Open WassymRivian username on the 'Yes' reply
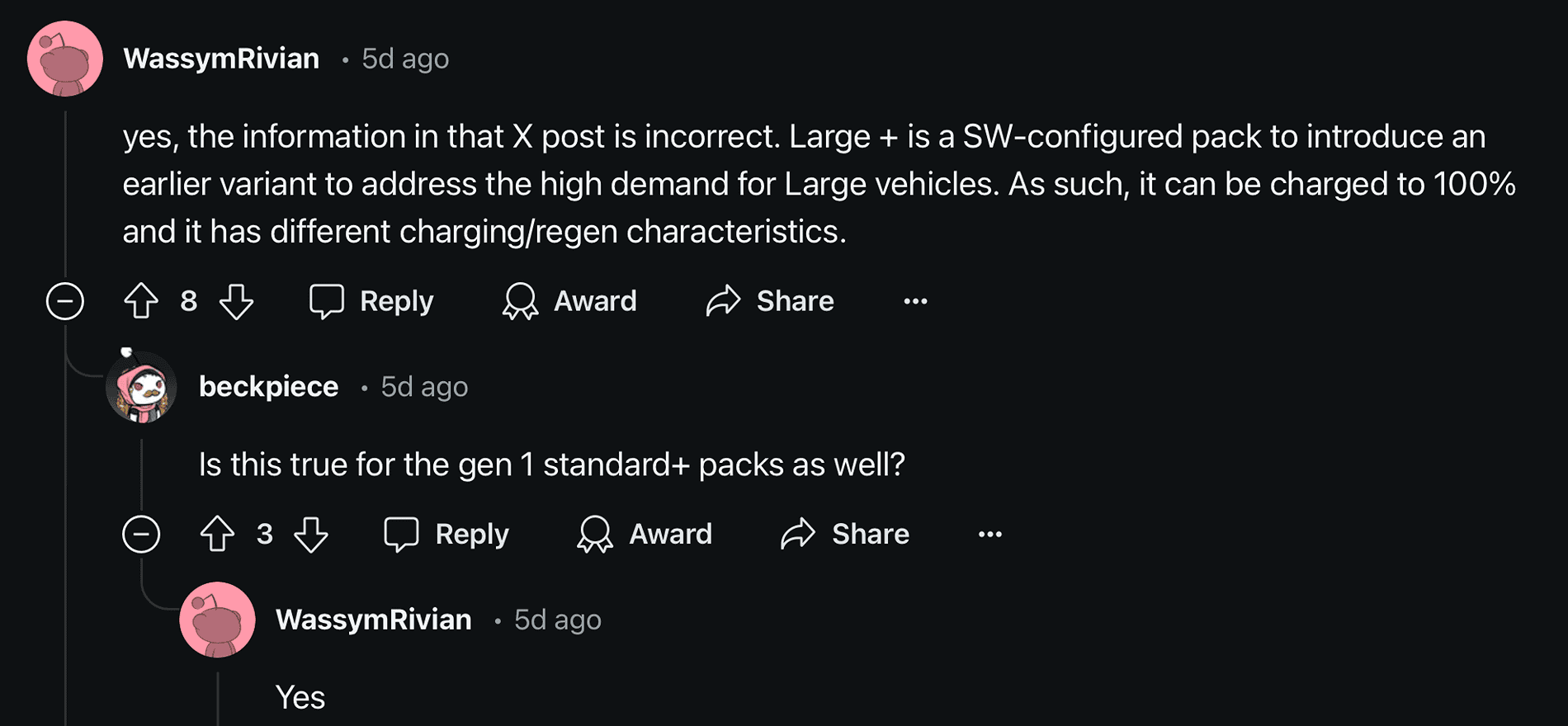 374,620
